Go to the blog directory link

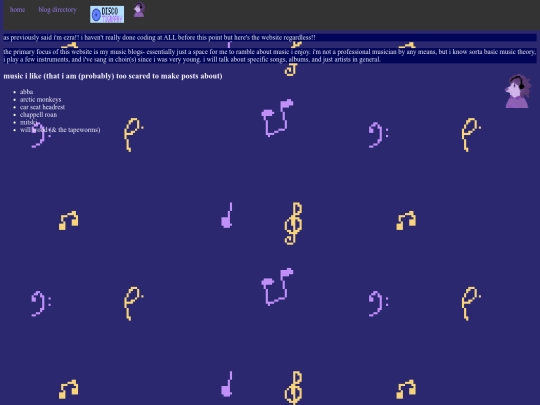tap(57, 10)
